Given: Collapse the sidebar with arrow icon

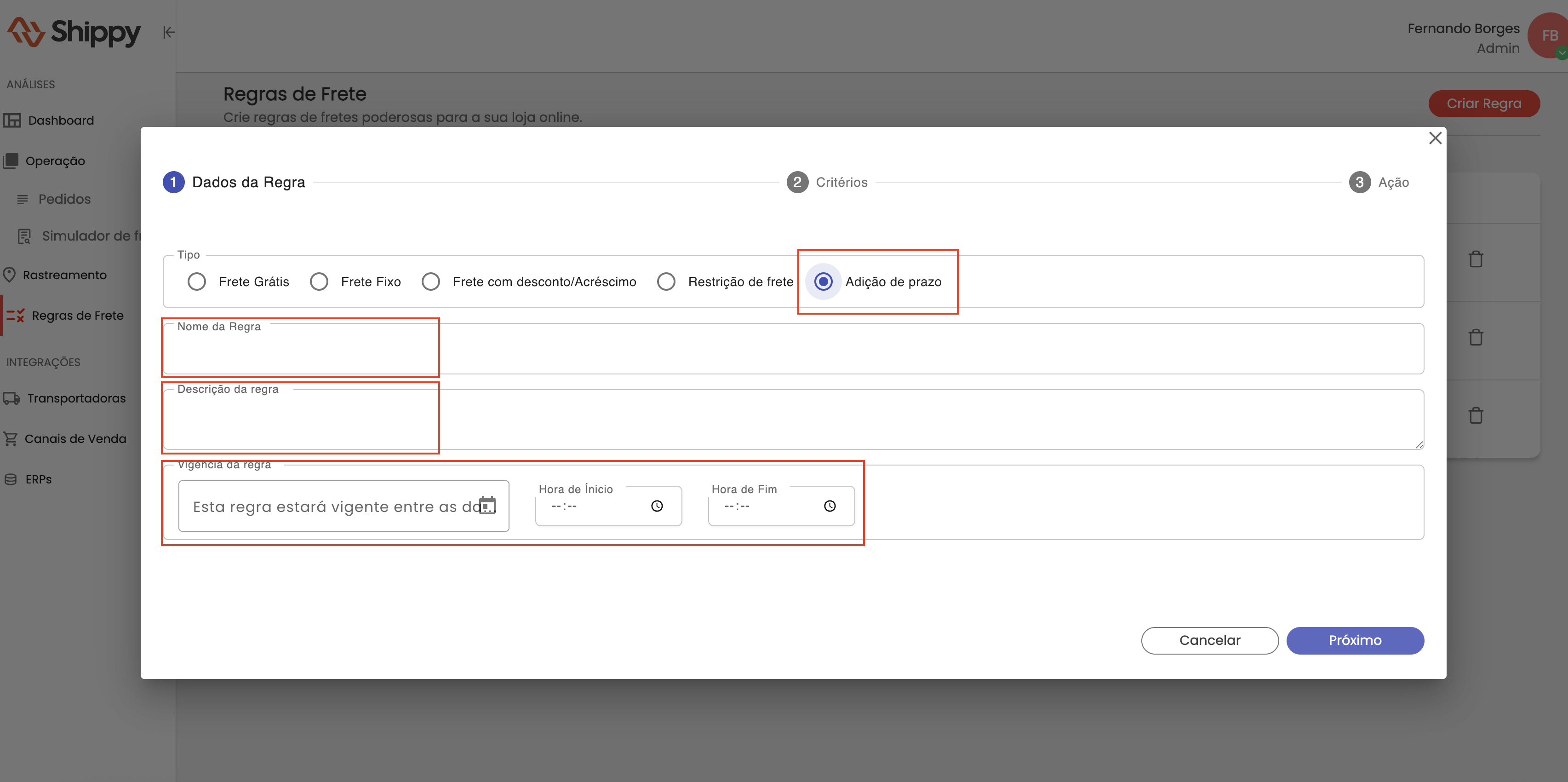Looking at the screenshot, I should [169, 32].
